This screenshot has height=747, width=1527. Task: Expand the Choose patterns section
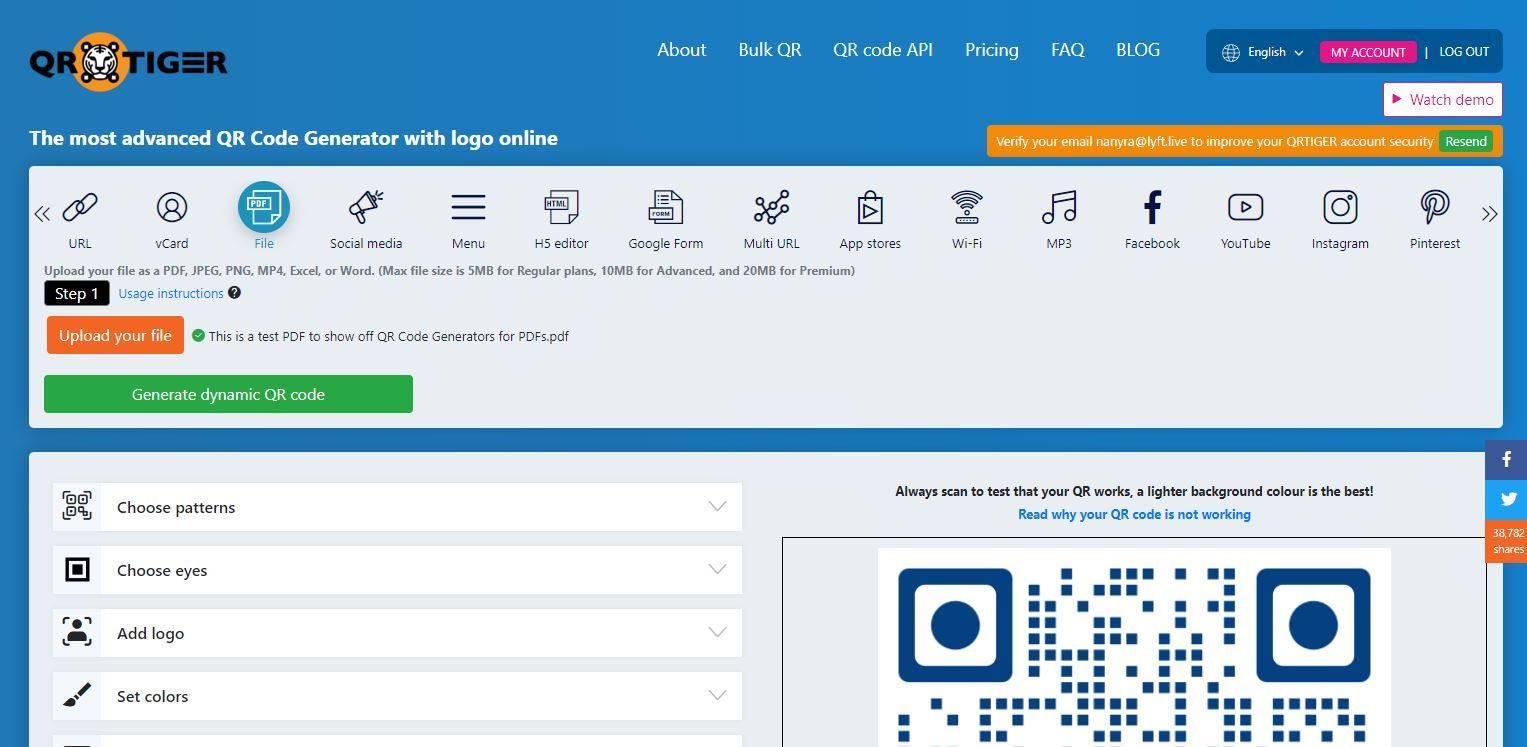tap(398, 507)
